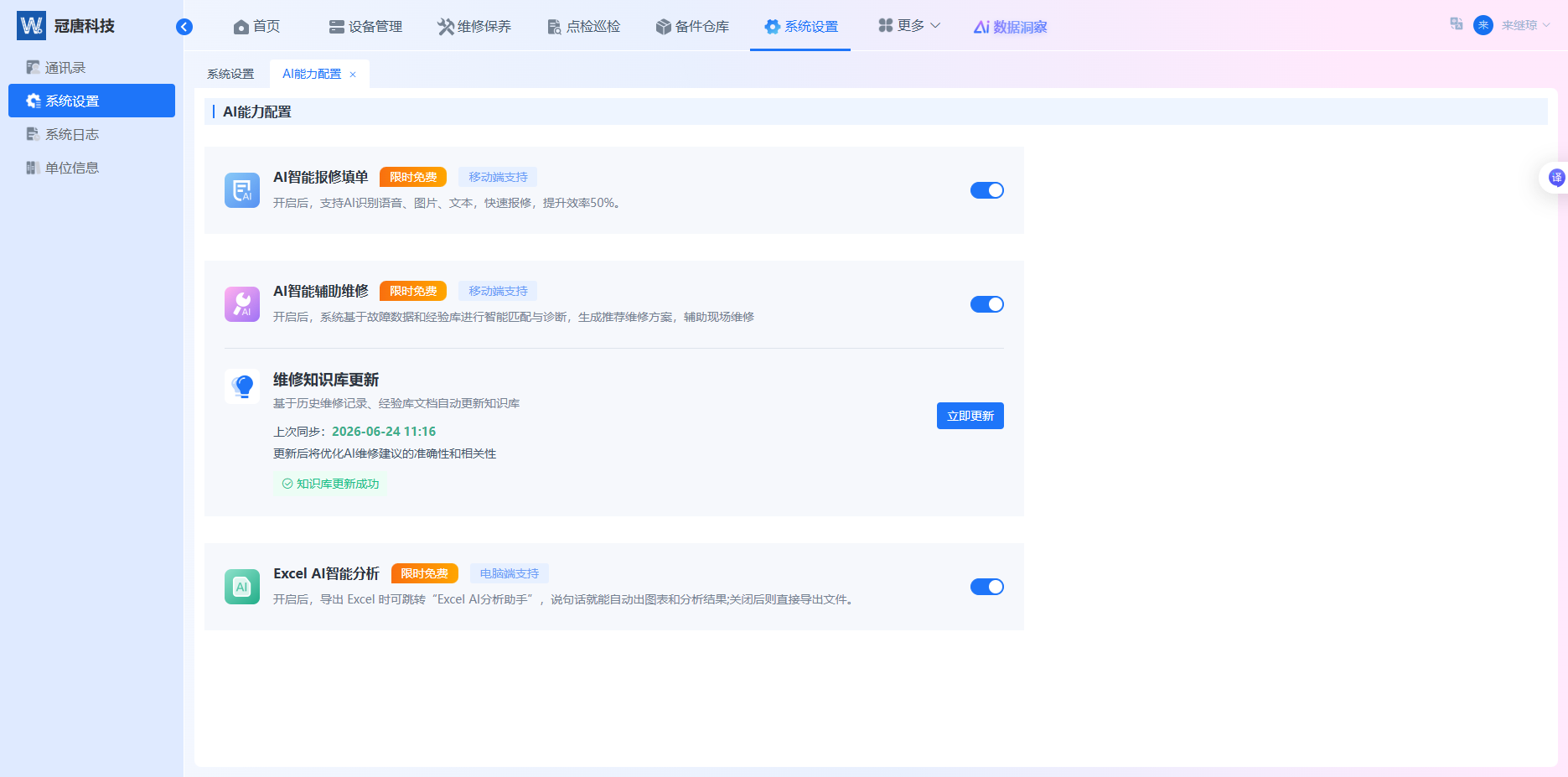Click 限时免费 badge on AI智能辅助维修
Image resolution: width=1568 pixels, height=777 pixels.
[413, 291]
